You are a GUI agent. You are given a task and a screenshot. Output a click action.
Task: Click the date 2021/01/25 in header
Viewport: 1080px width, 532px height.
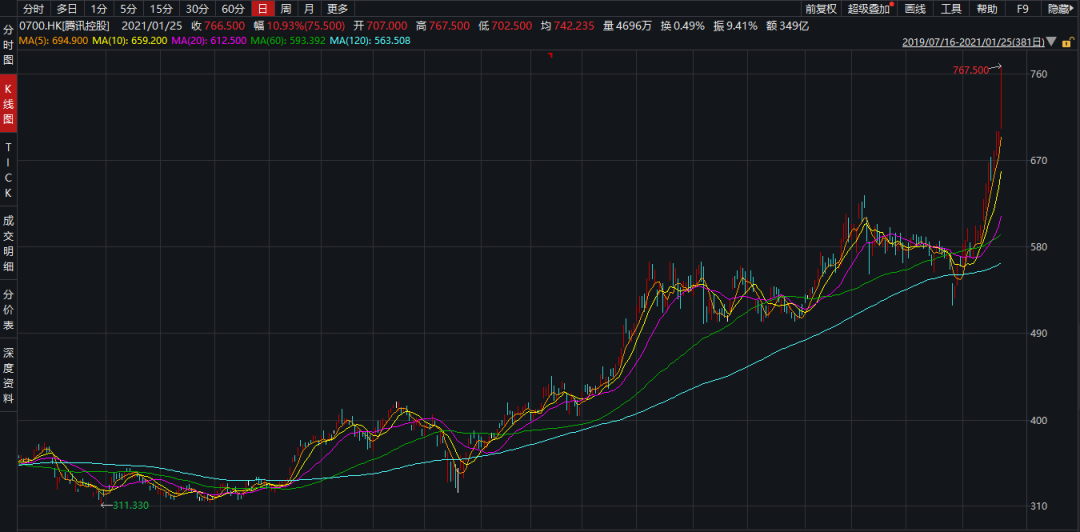tap(152, 26)
